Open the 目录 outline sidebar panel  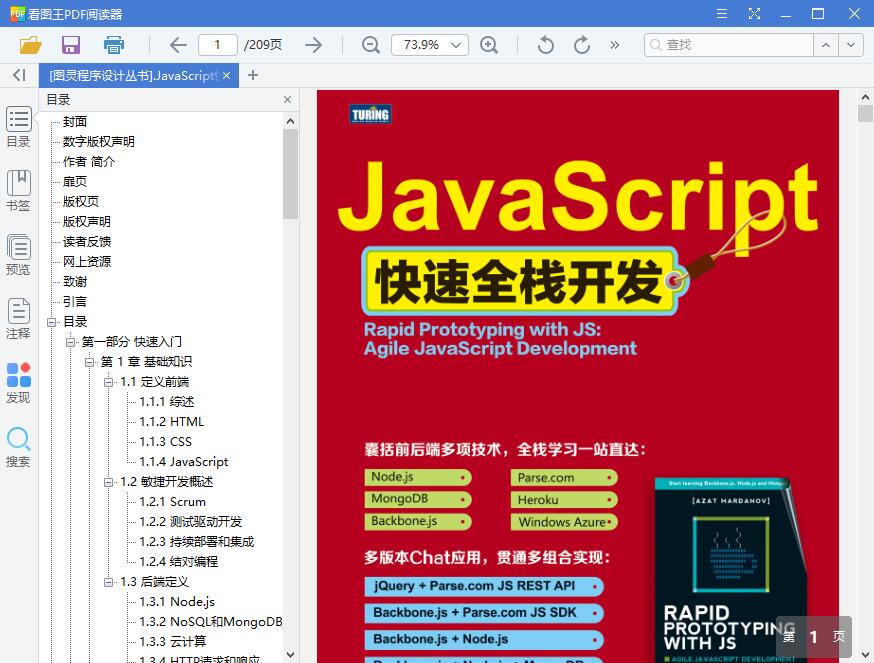click(x=18, y=126)
